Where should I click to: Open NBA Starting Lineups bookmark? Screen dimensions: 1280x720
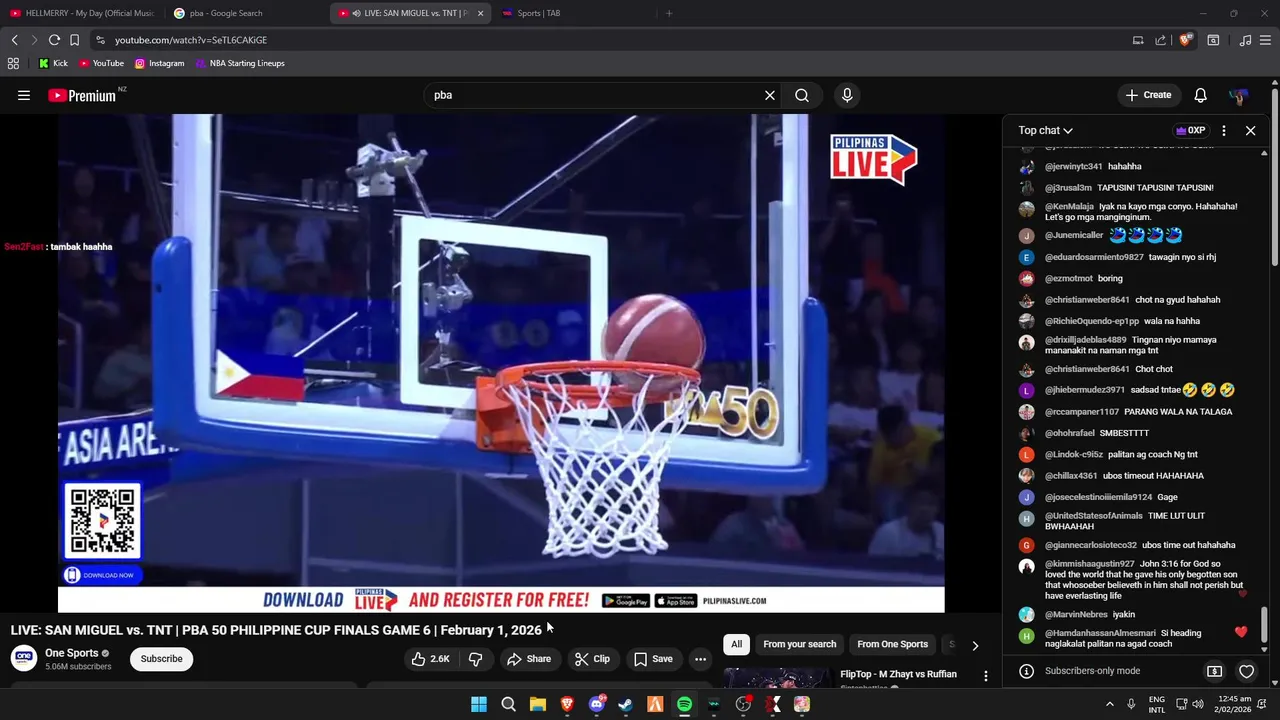click(240, 63)
